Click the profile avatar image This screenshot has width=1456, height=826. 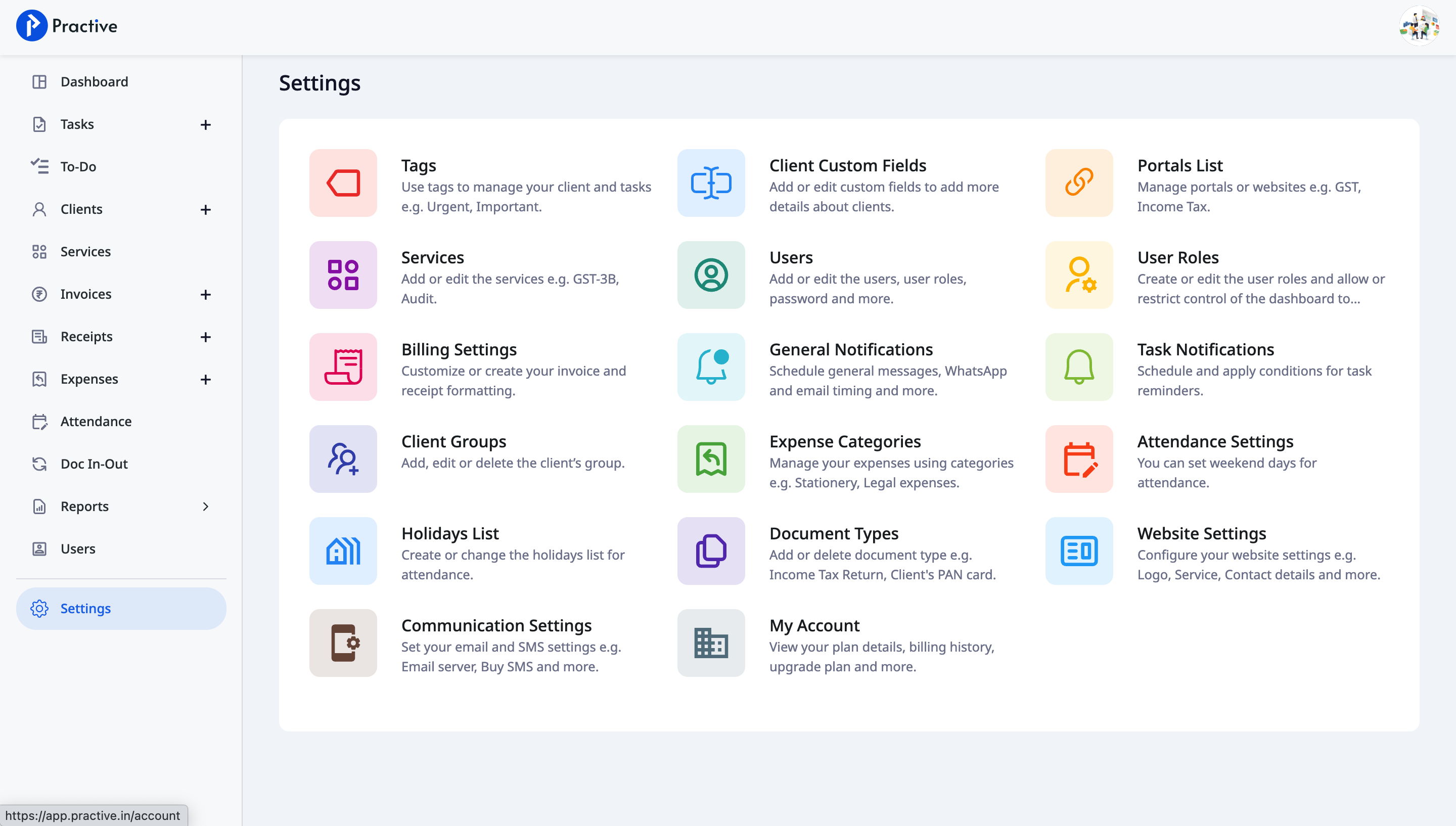pyautogui.click(x=1419, y=25)
